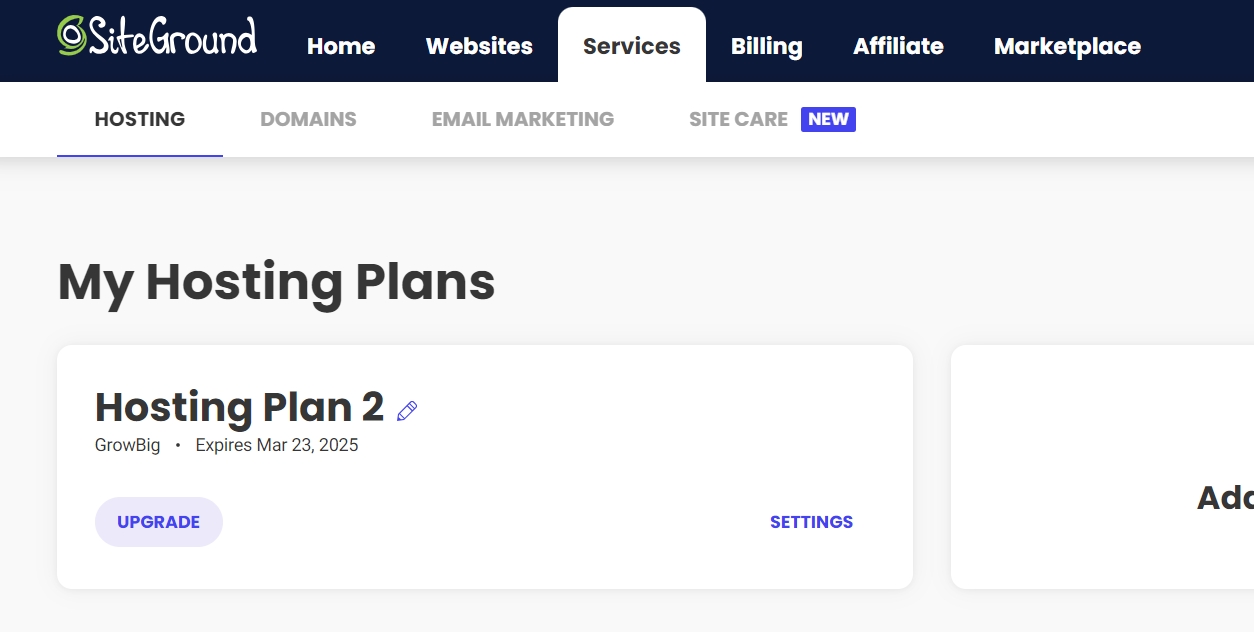Click the NEW badge beside Site Care
This screenshot has width=1254, height=632.
(x=828, y=119)
